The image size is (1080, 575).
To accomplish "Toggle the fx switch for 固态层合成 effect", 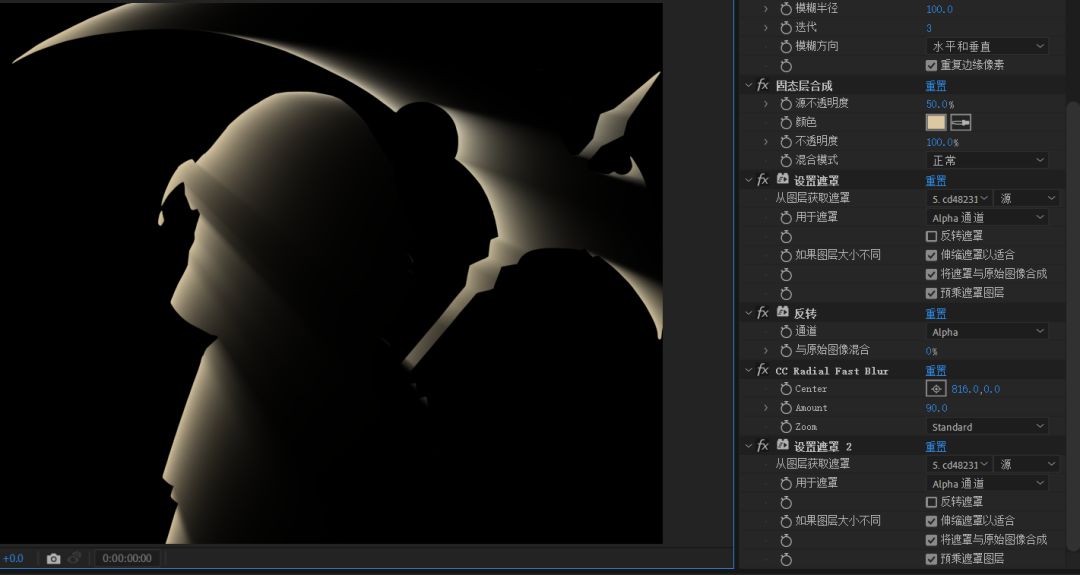I will click(x=763, y=85).
